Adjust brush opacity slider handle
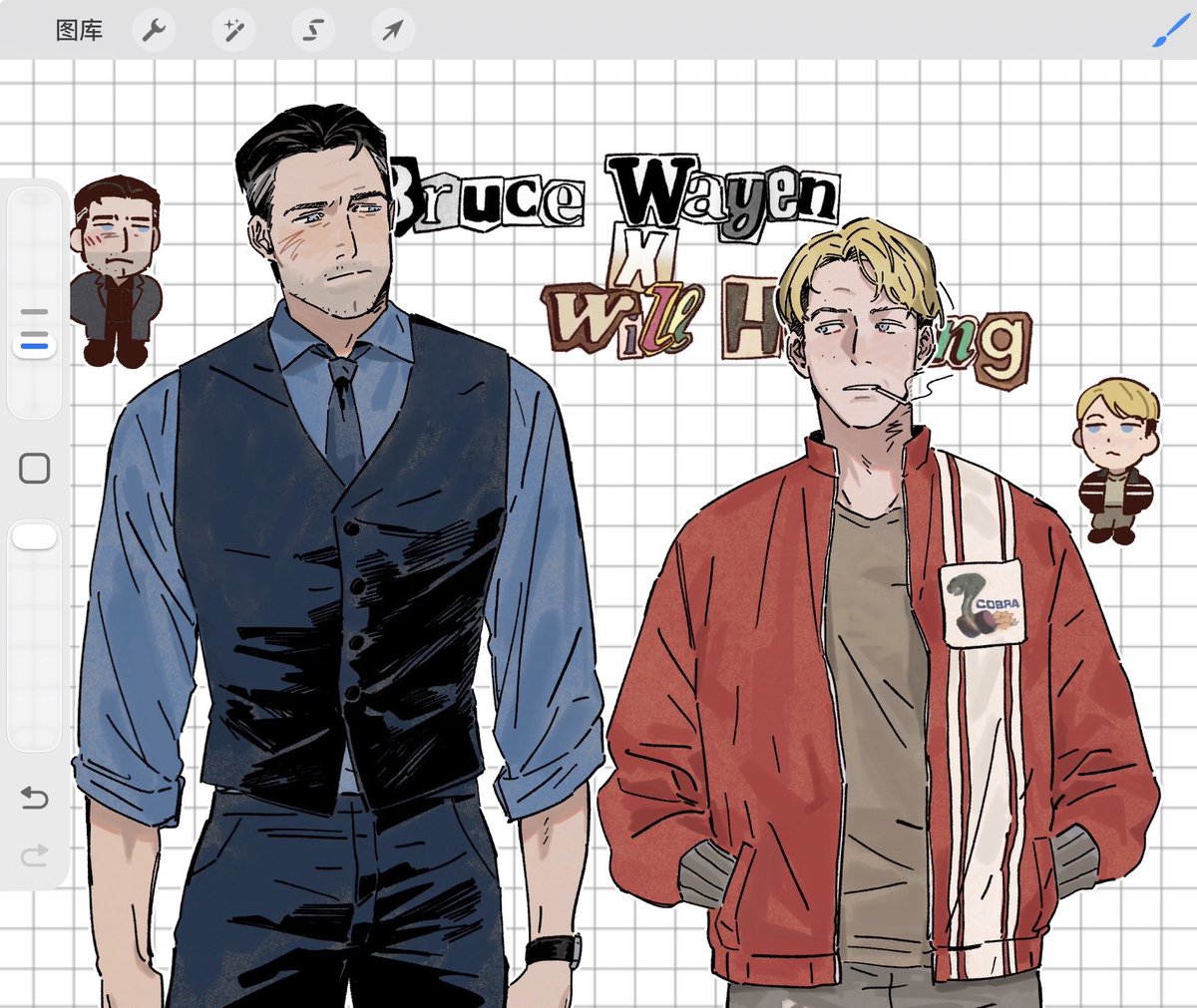Screen dimensions: 1197x1008 coord(35,537)
